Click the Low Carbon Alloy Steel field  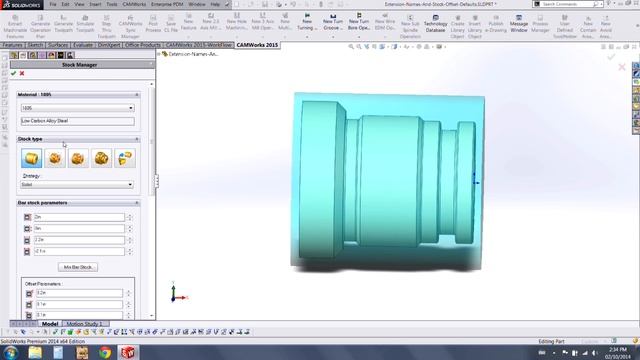pos(78,121)
